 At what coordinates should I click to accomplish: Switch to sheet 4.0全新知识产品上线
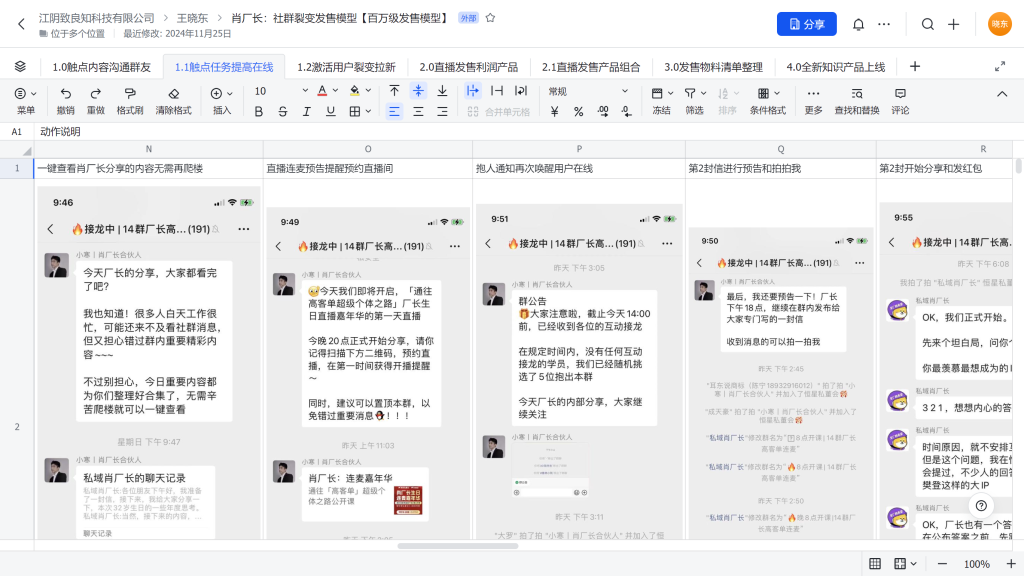[x=835, y=67]
